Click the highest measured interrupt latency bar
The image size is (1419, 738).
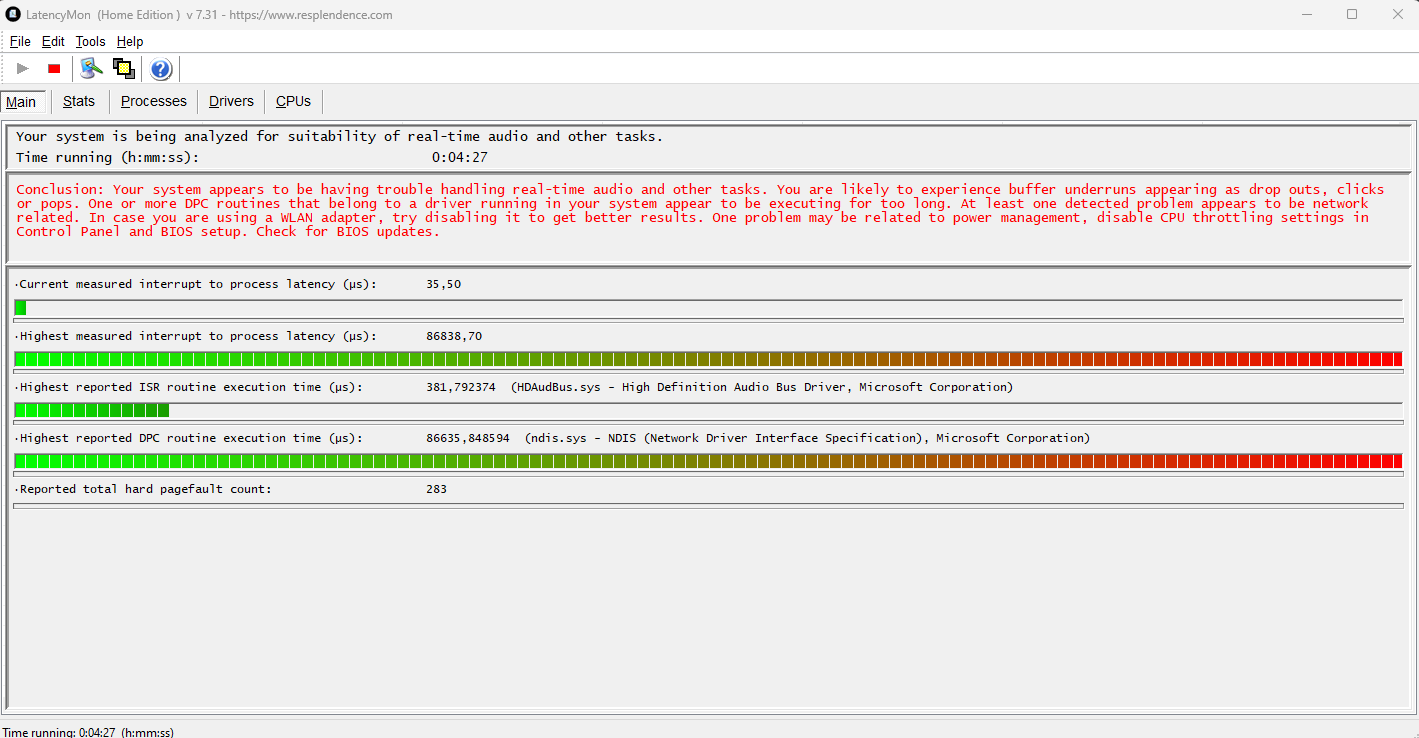[x=708, y=359]
